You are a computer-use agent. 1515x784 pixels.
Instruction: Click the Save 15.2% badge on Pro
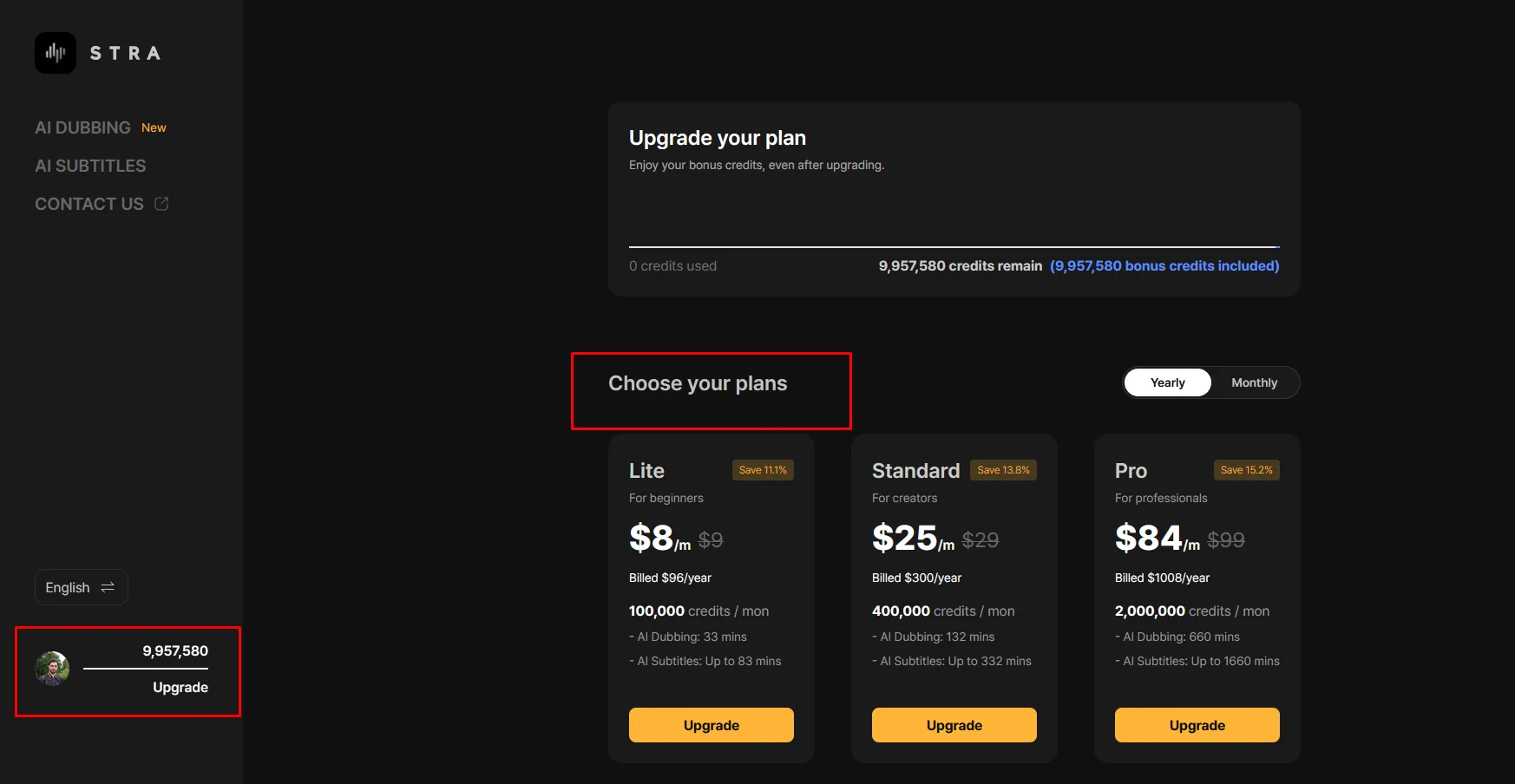(x=1246, y=470)
